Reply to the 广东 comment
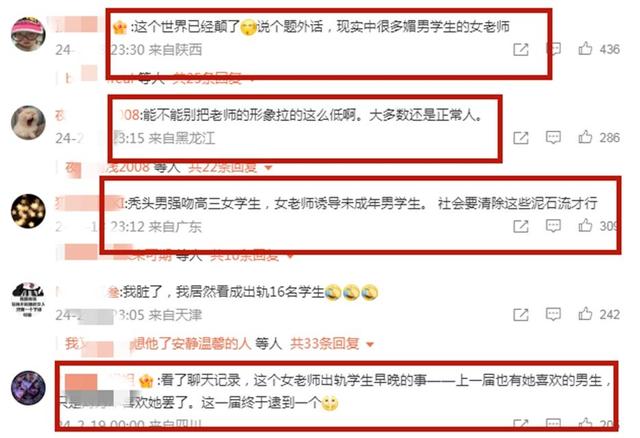 (x=553, y=226)
